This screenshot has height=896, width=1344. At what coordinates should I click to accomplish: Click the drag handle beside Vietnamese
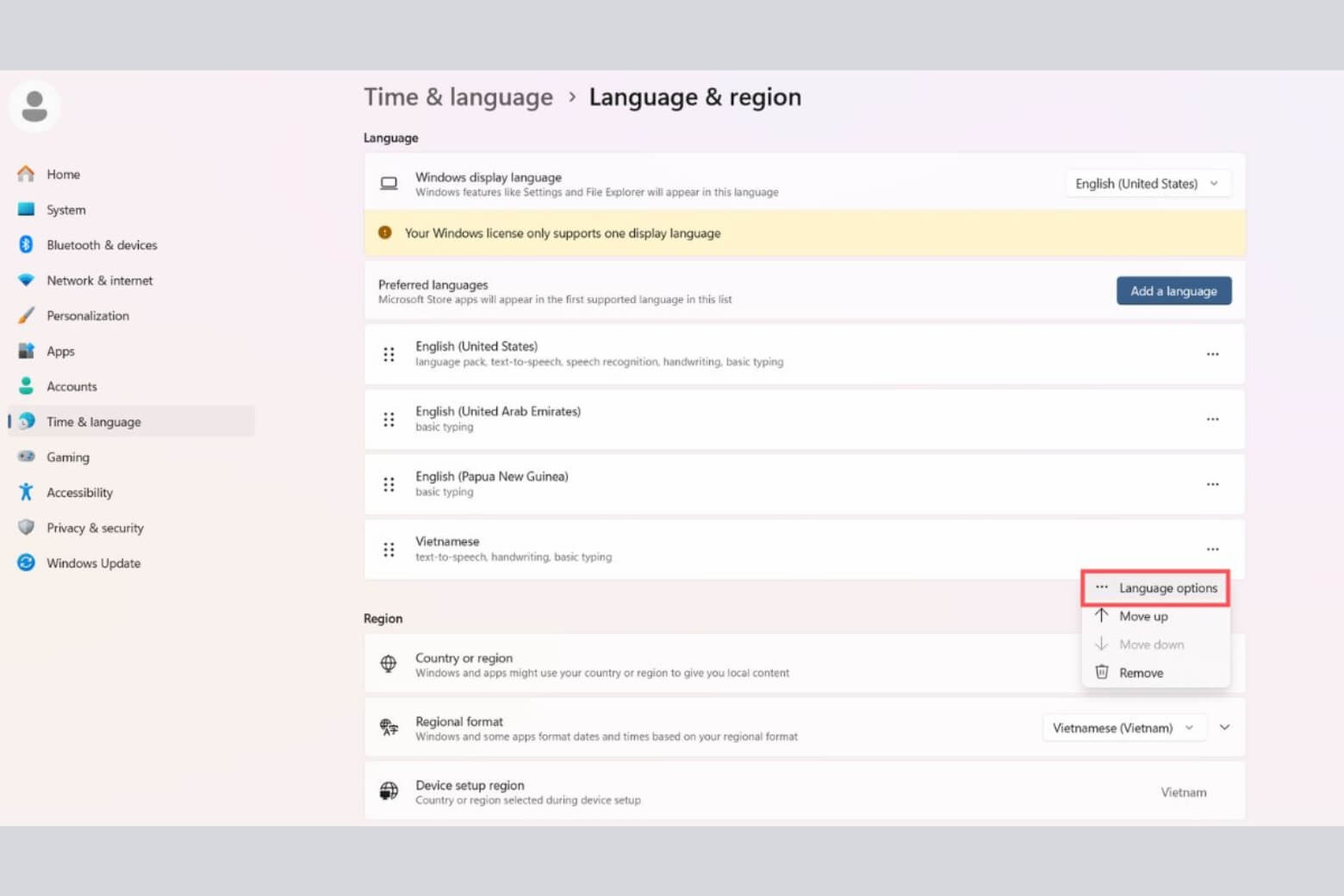[x=388, y=549]
